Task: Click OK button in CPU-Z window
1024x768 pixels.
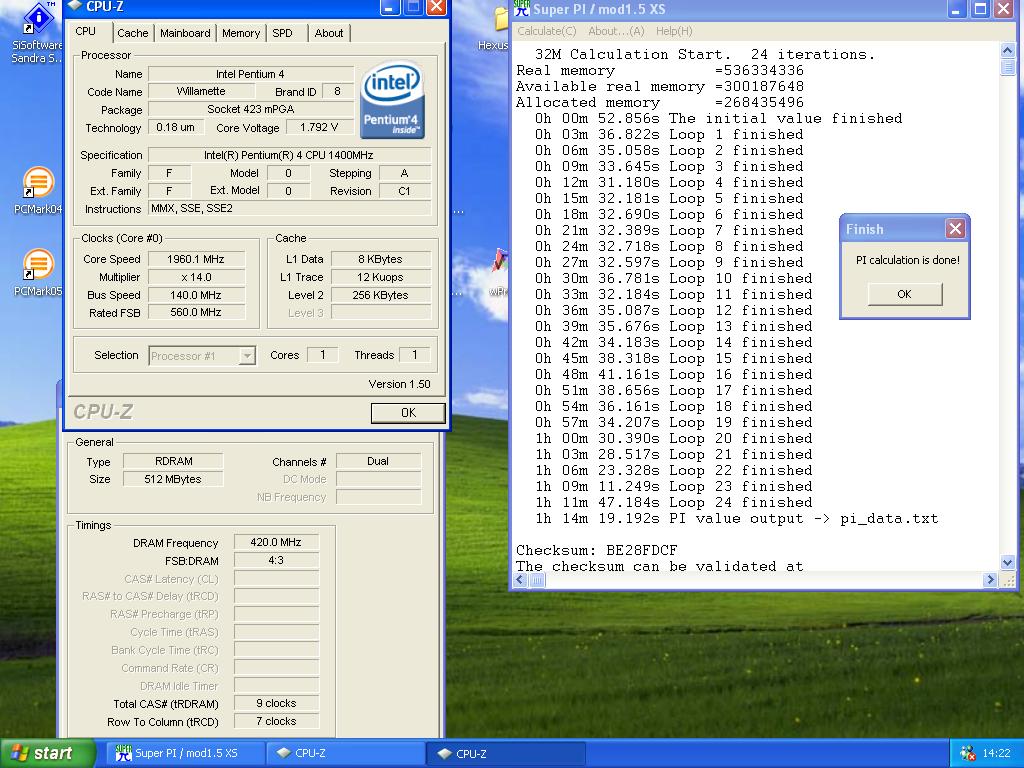Action: pyautogui.click(x=408, y=413)
